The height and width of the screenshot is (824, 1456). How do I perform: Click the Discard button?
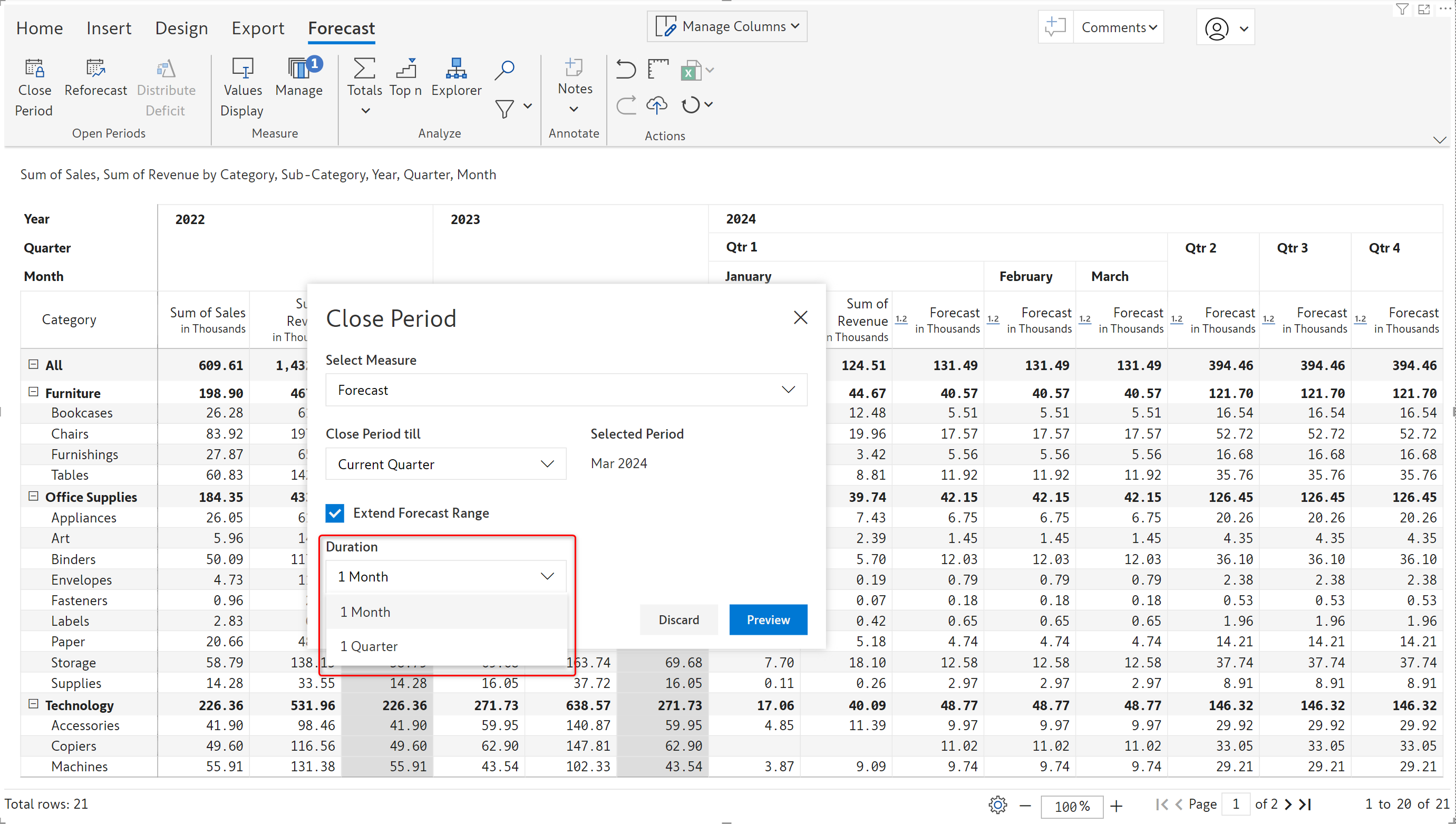[x=678, y=619]
